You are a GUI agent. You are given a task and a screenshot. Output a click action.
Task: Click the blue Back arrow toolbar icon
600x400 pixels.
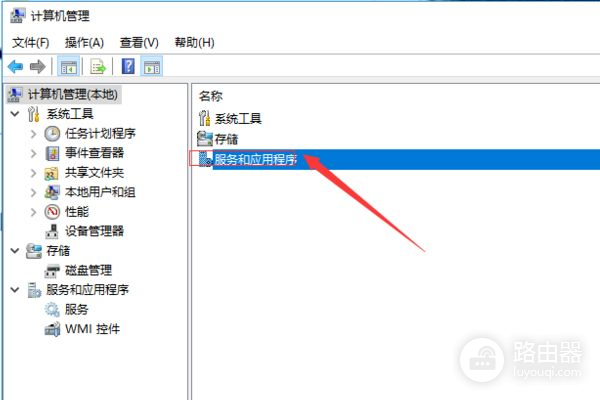coord(16,67)
